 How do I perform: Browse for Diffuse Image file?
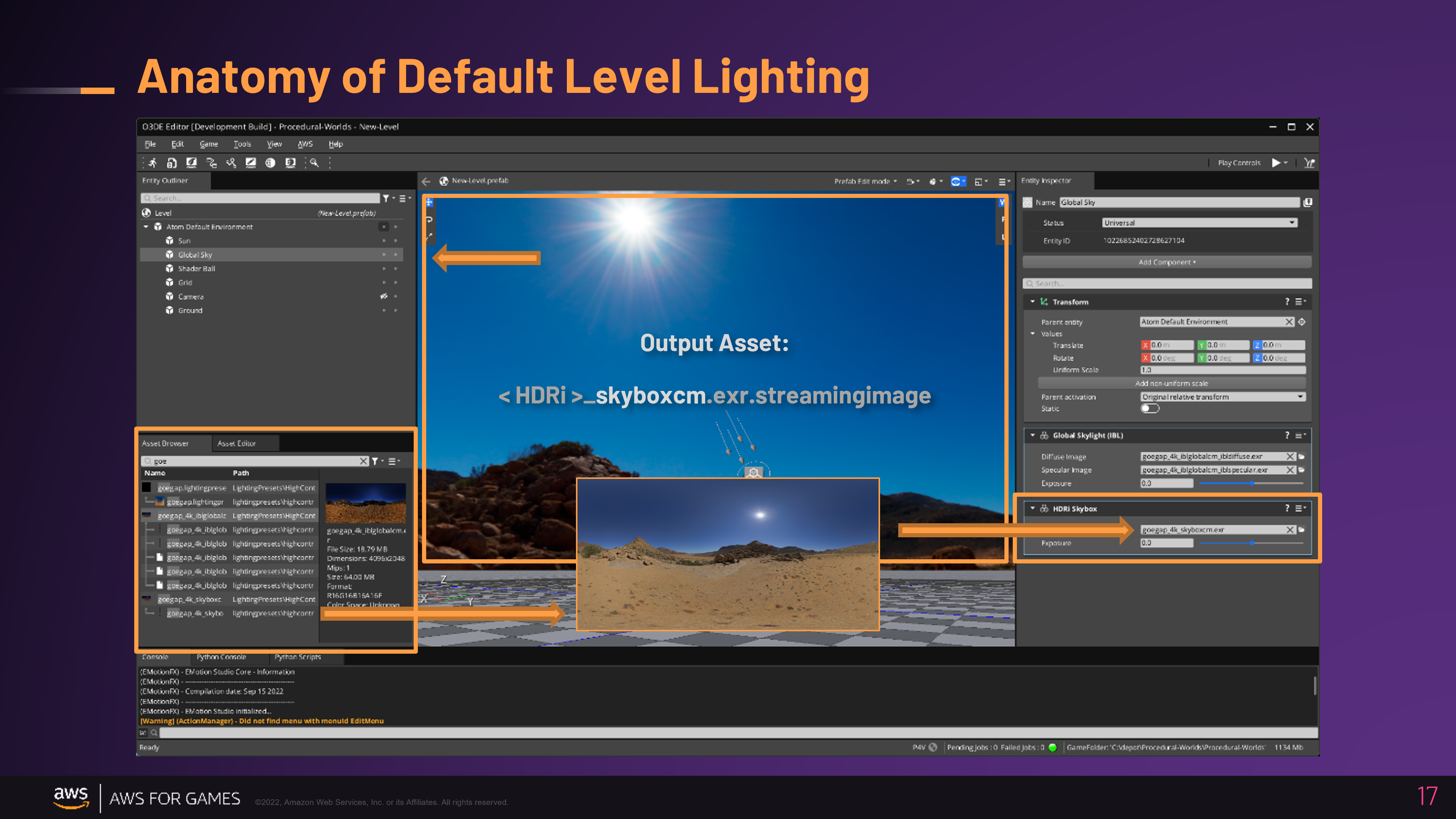1301,457
